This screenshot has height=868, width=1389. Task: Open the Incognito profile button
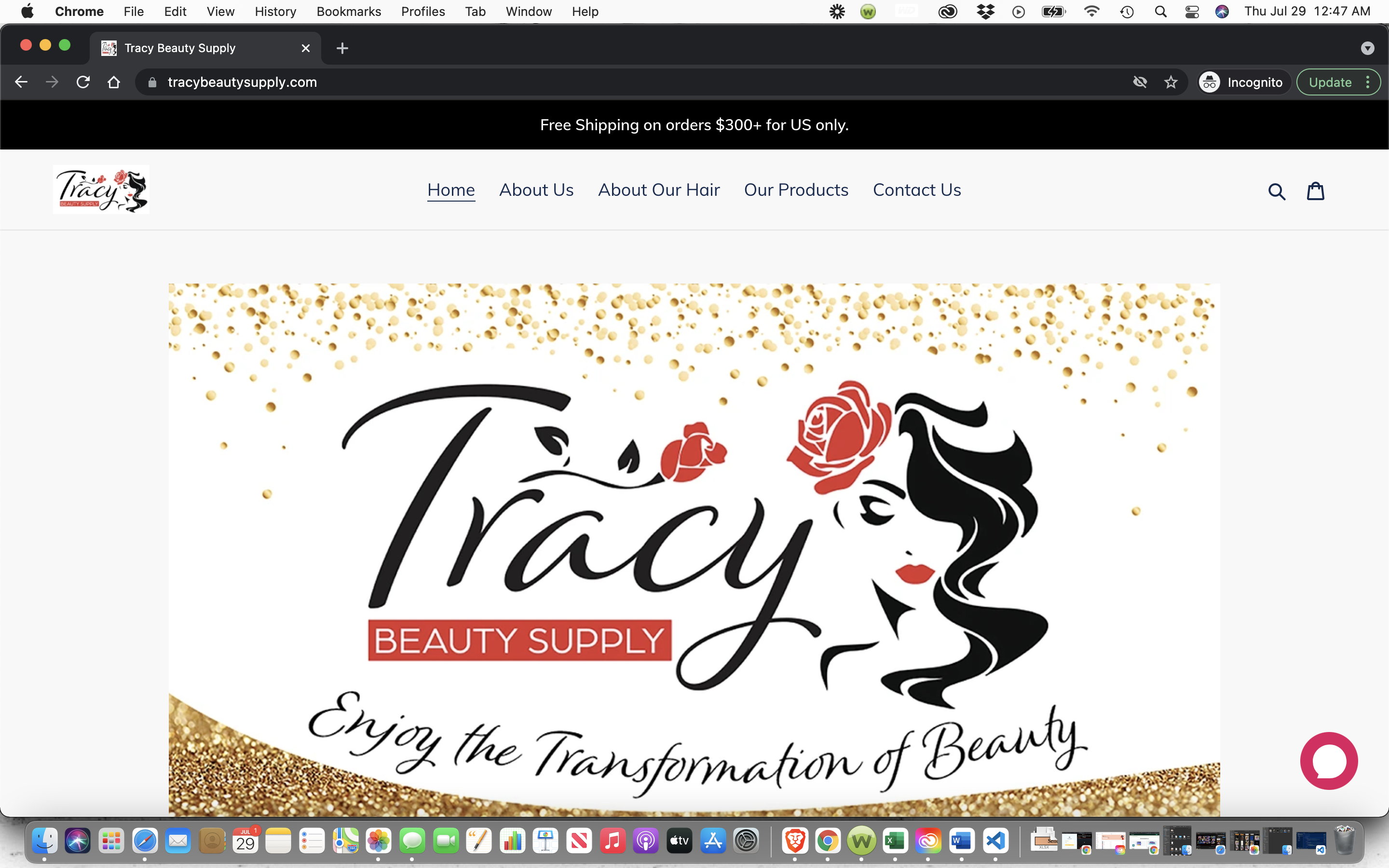(1243, 82)
